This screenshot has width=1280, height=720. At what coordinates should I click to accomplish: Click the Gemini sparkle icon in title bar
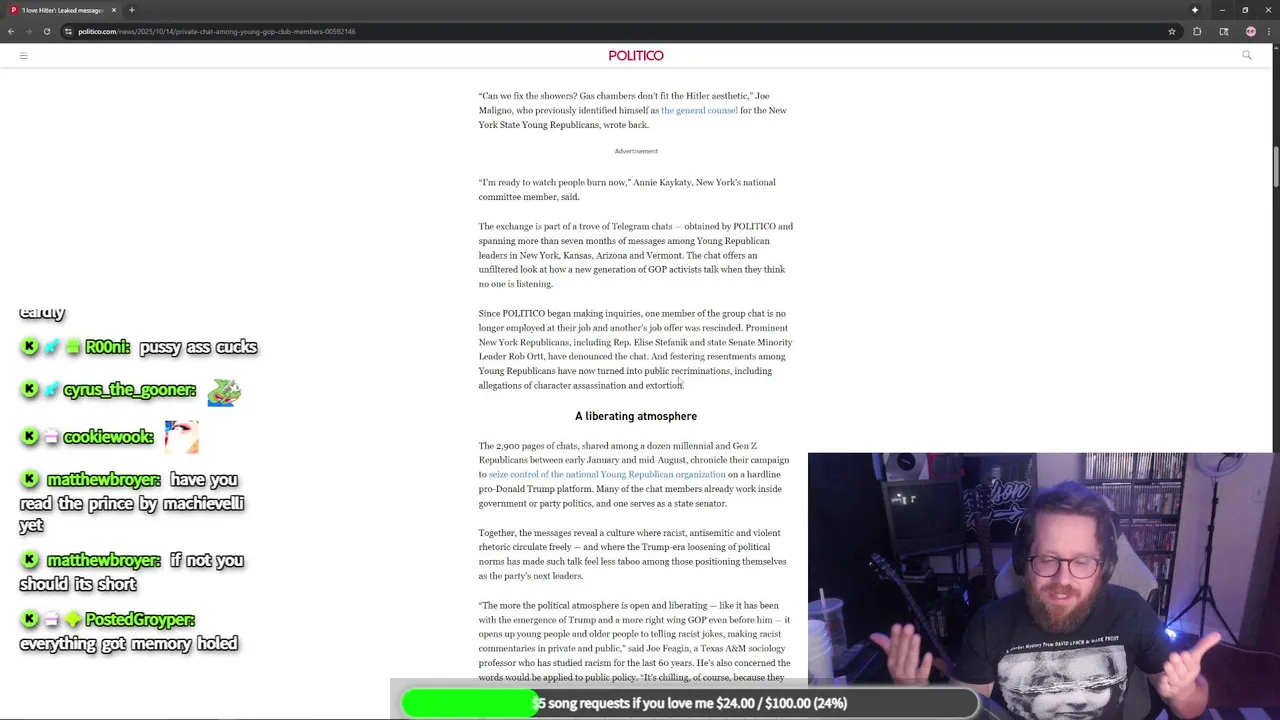(1194, 10)
